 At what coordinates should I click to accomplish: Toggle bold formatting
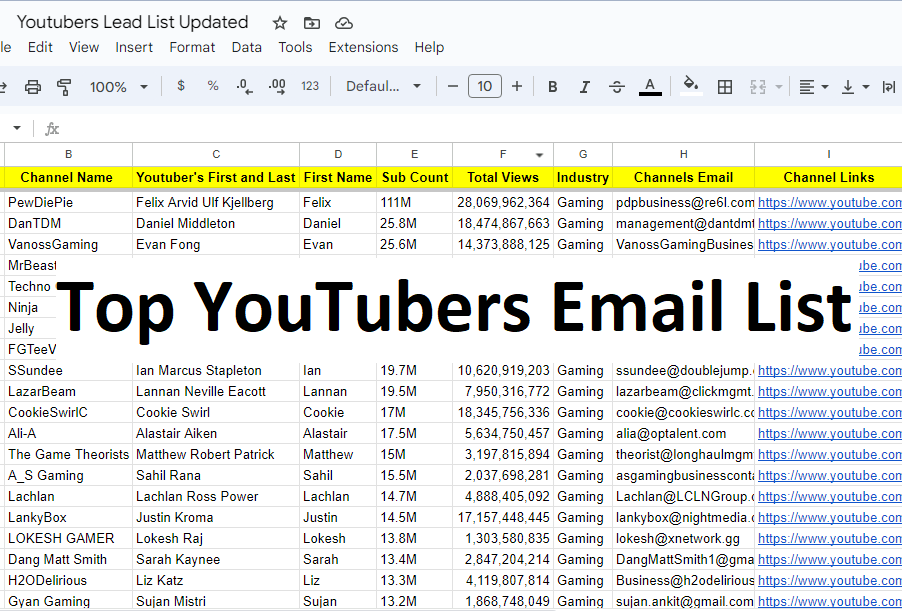[x=552, y=86]
